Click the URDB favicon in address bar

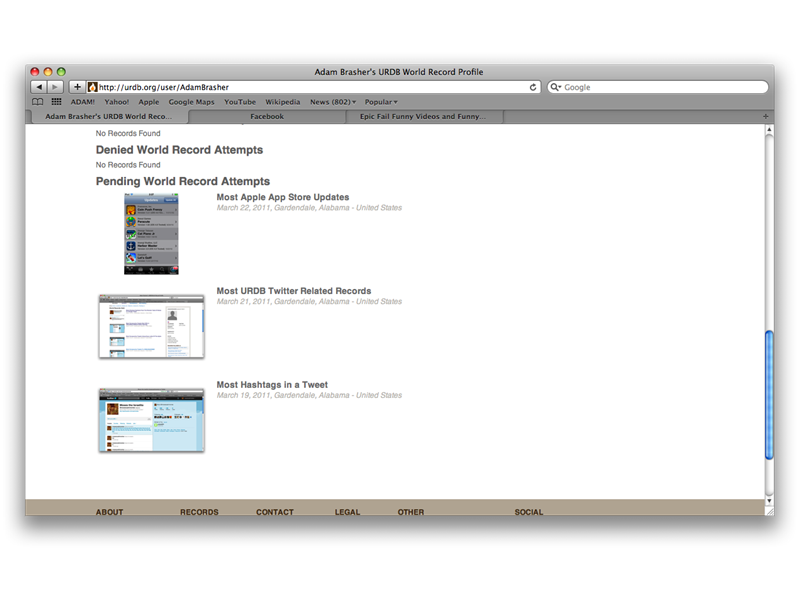pos(92,87)
